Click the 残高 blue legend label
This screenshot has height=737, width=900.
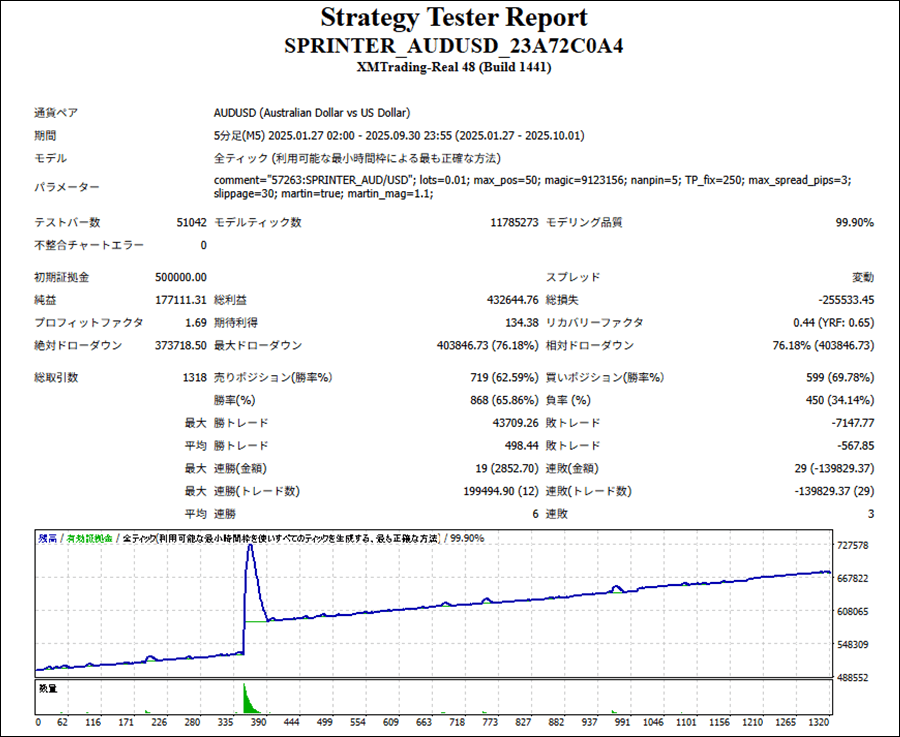46,538
